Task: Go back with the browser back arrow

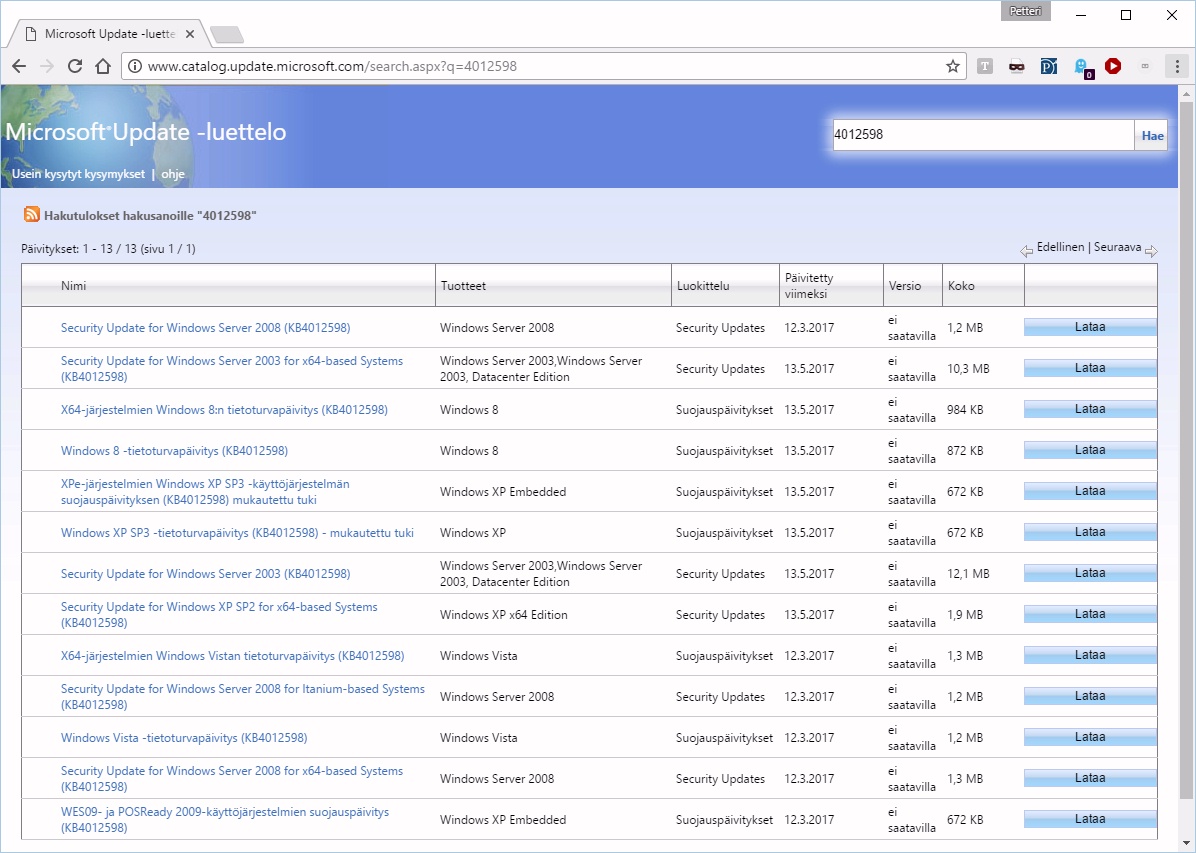Action: (19, 66)
